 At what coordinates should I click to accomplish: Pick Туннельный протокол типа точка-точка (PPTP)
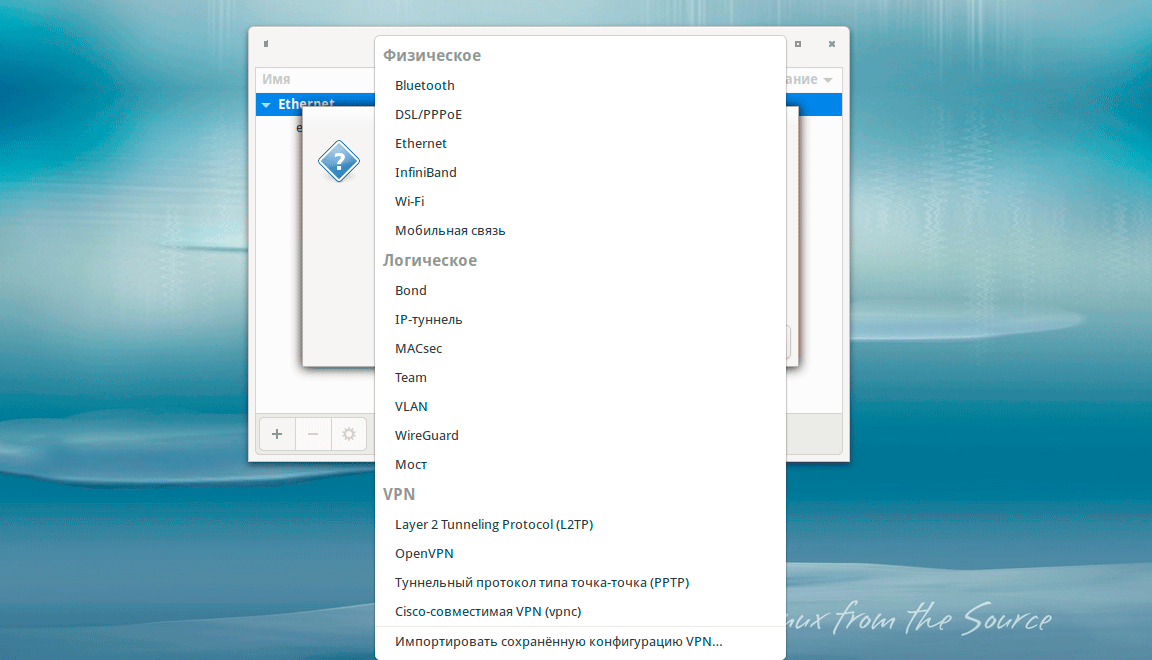click(580, 583)
